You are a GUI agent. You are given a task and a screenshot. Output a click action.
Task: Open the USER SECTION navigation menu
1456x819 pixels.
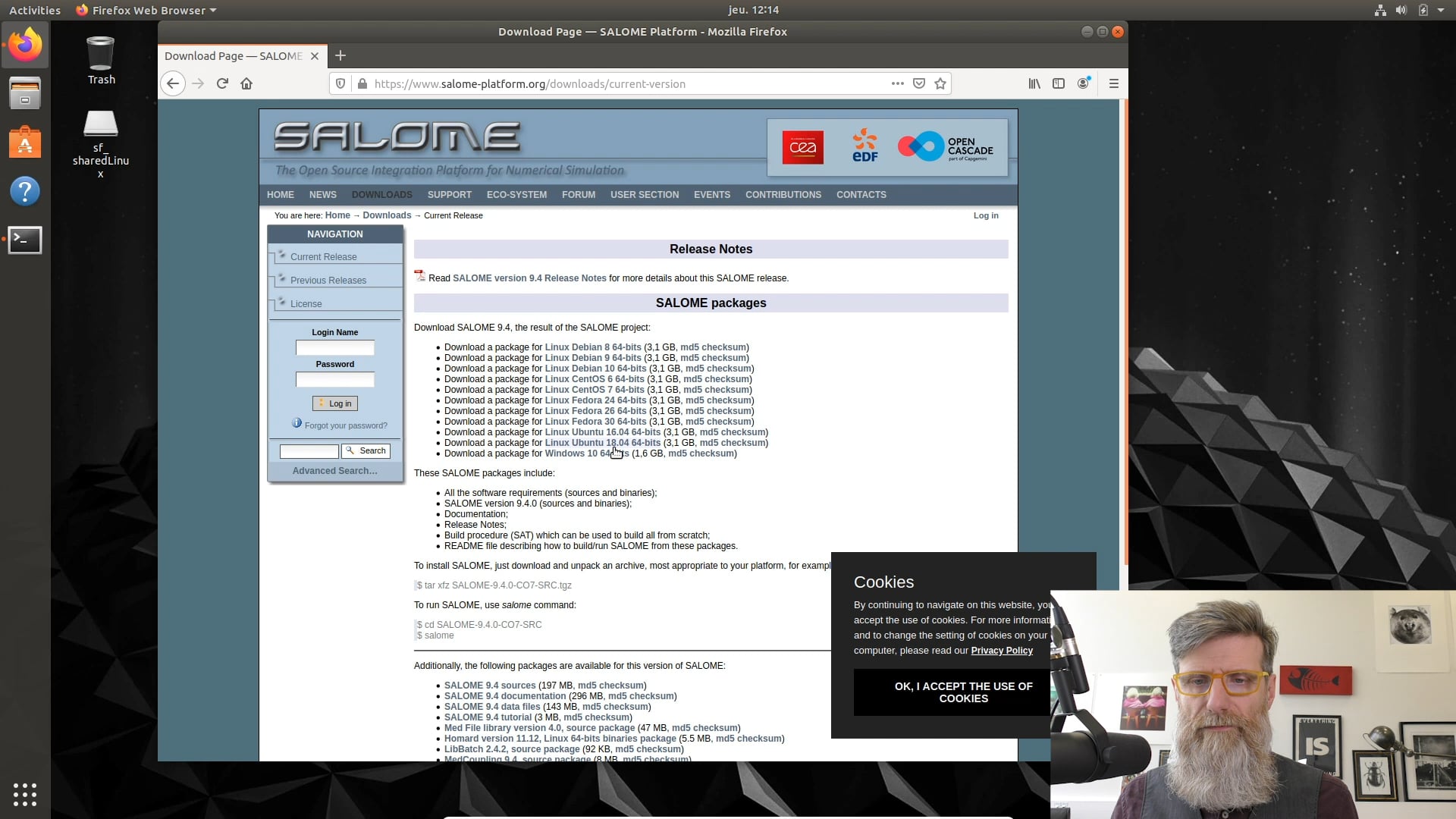point(644,195)
